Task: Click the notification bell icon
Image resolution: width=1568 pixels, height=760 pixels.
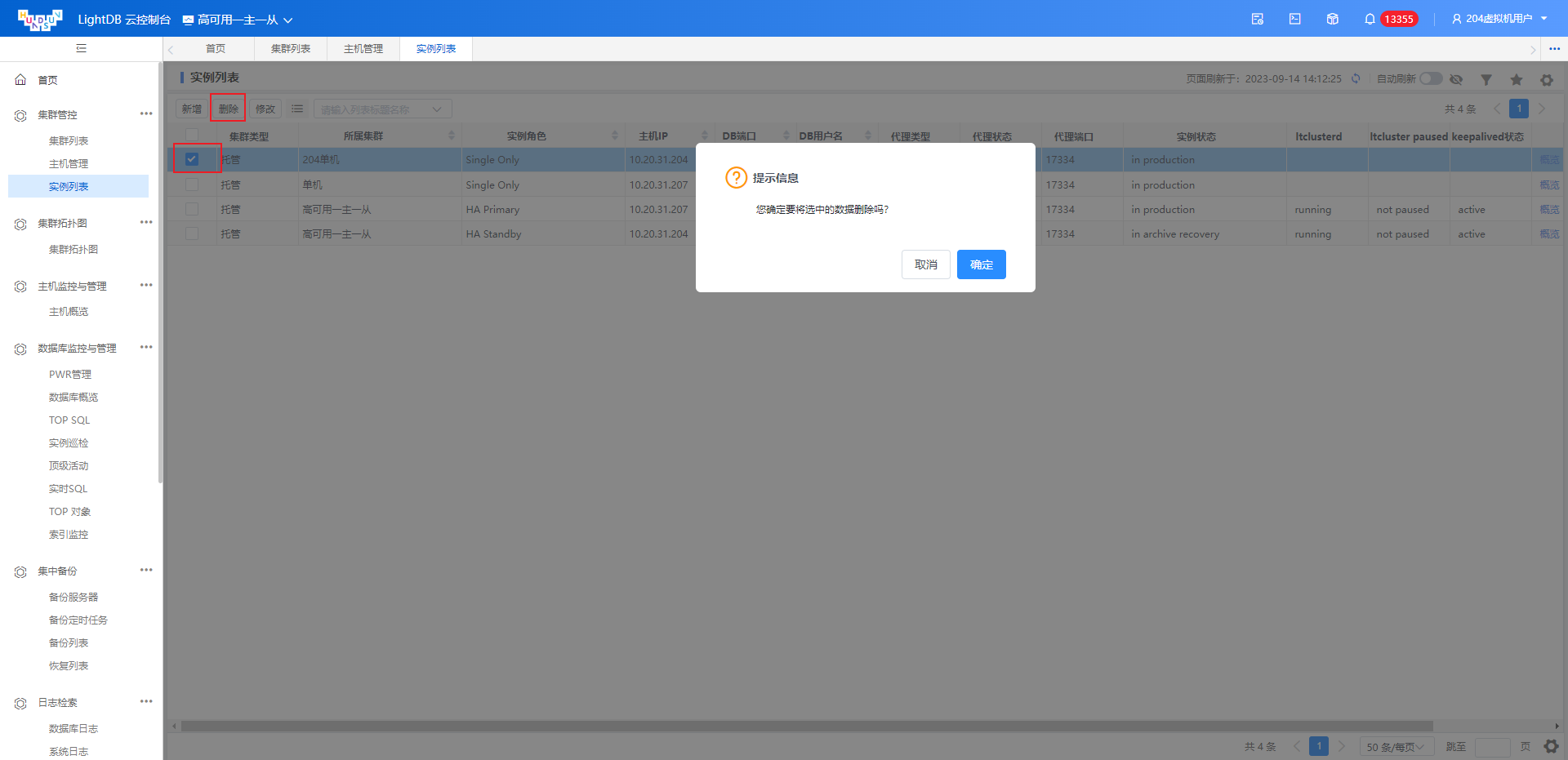Action: (1370, 19)
